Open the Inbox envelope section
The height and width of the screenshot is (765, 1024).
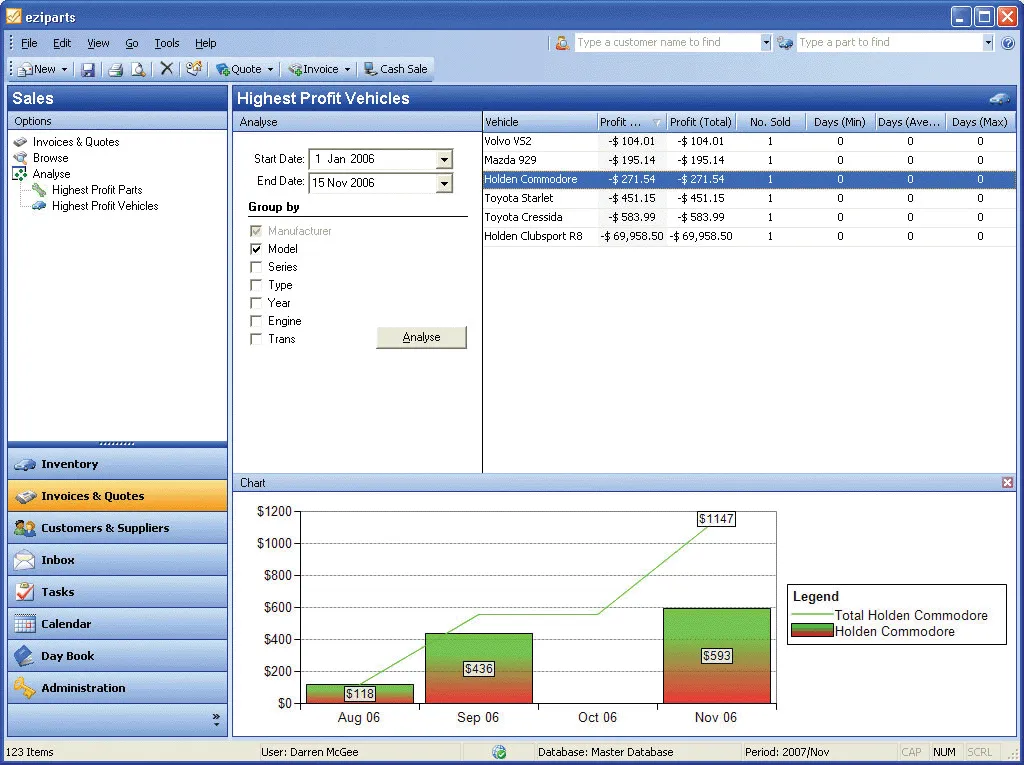(x=118, y=560)
